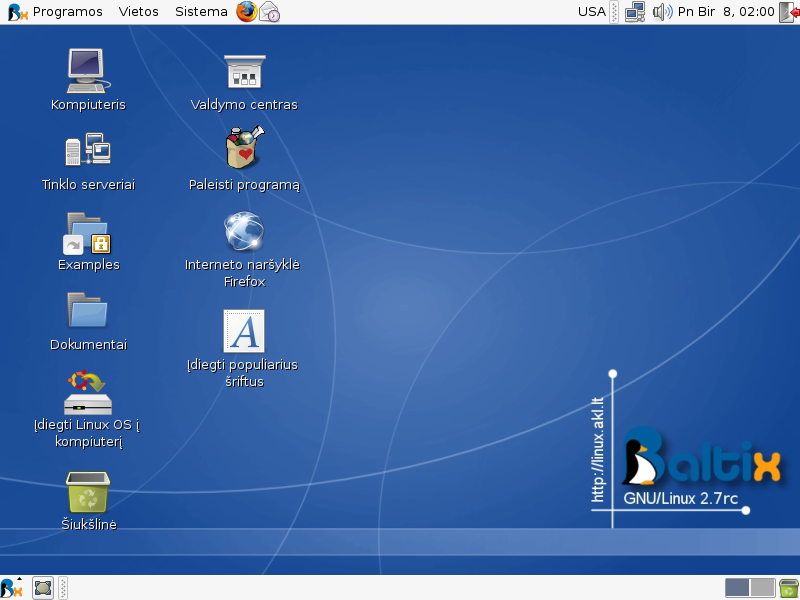Click the network status tray icon
The image size is (800, 600).
point(634,12)
